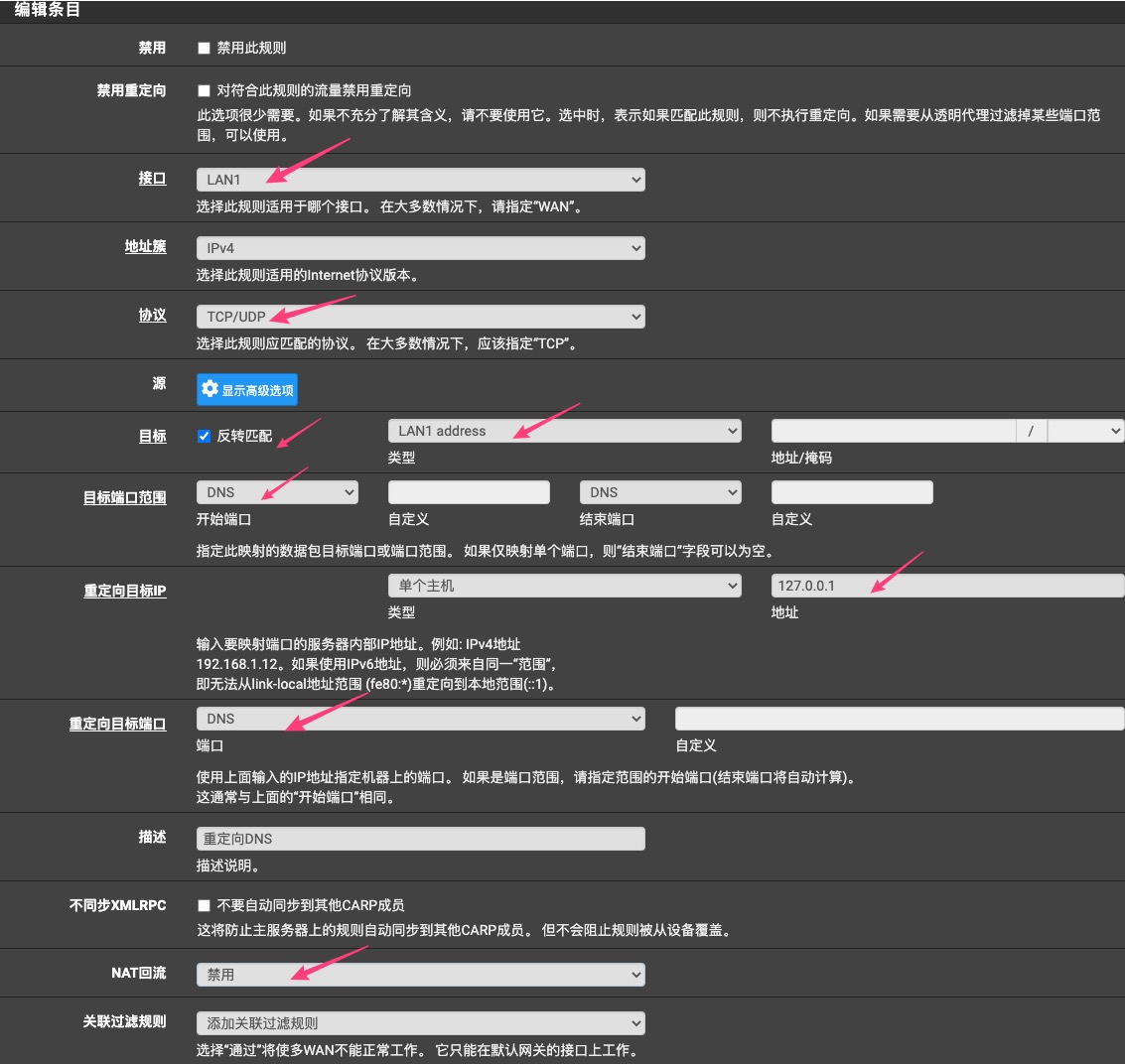Viewport: 1125px width, 1064px height.
Task: Click the 描述 field with 重定向DNS
Action: pyautogui.click(x=420, y=839)
